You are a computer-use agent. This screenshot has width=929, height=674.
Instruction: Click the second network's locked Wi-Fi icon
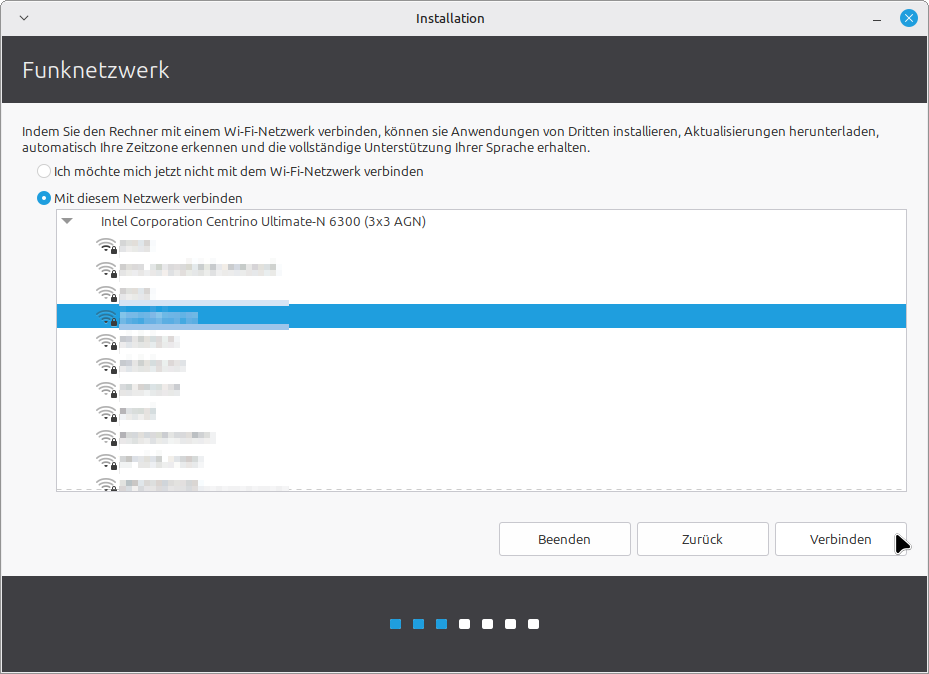coord(106,269)
